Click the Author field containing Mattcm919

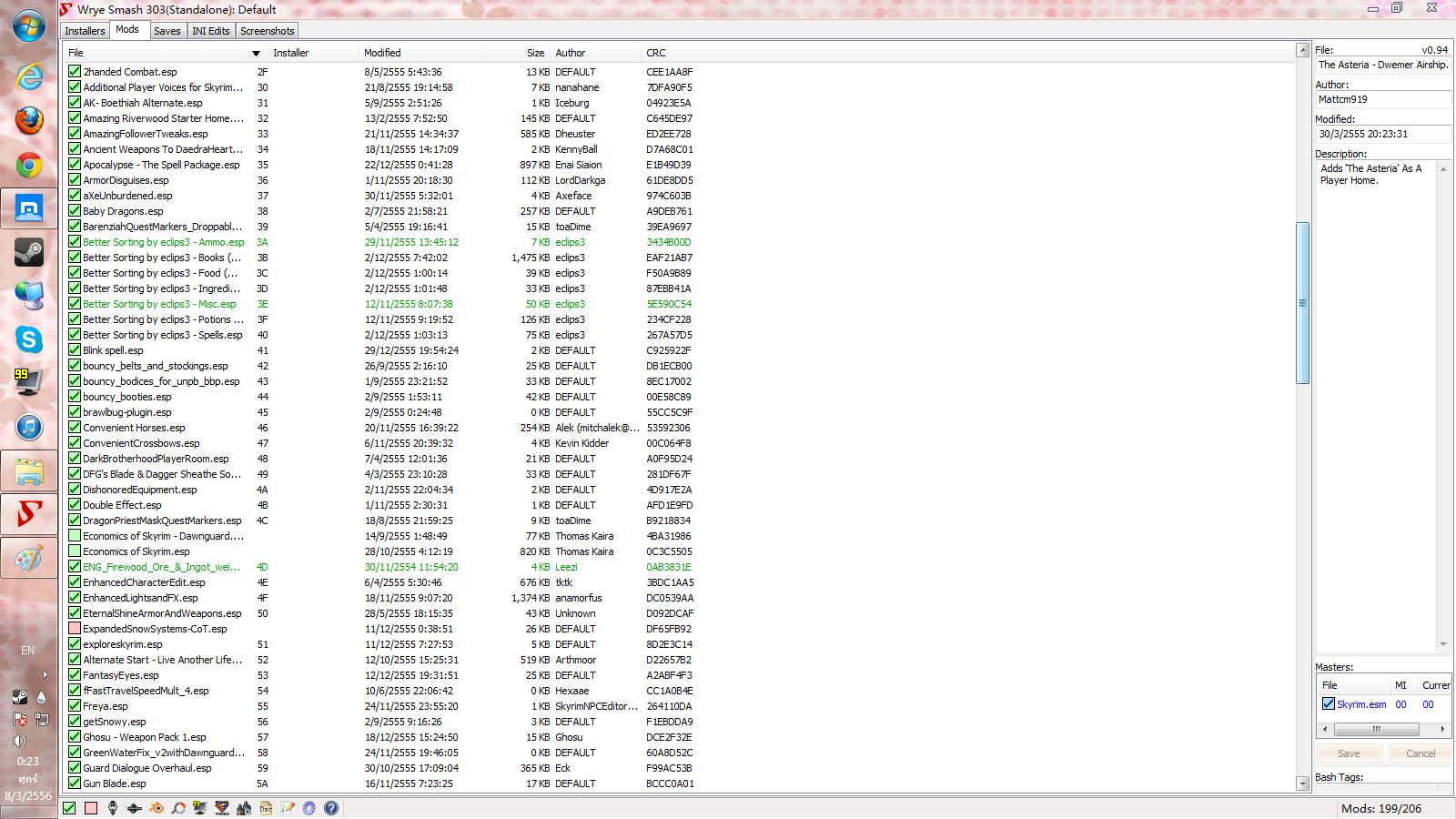[x=1383, y=99]
